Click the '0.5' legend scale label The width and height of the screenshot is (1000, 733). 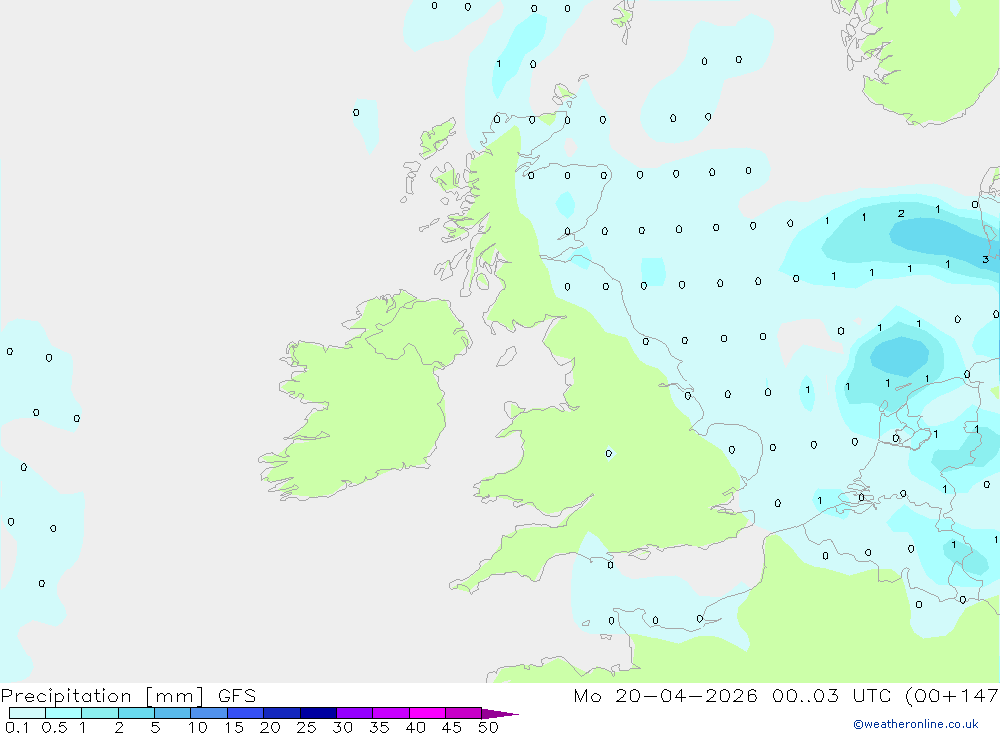point(54,727)
